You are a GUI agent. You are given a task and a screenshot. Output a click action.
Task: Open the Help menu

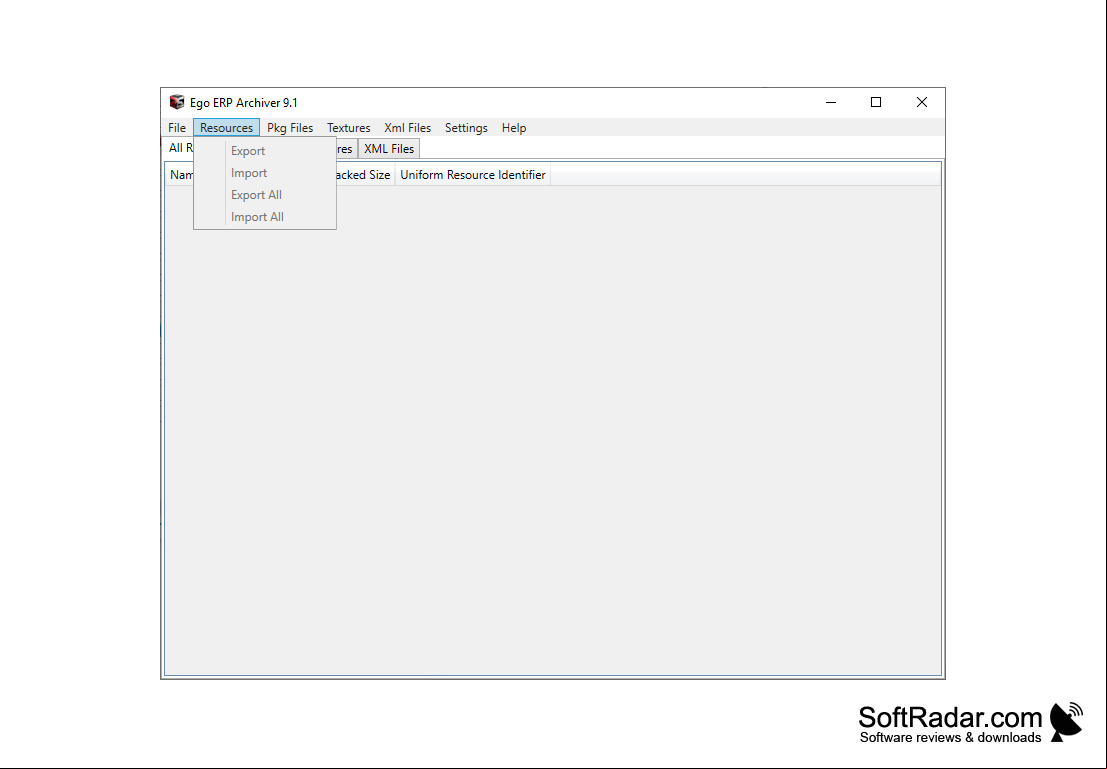514,128
